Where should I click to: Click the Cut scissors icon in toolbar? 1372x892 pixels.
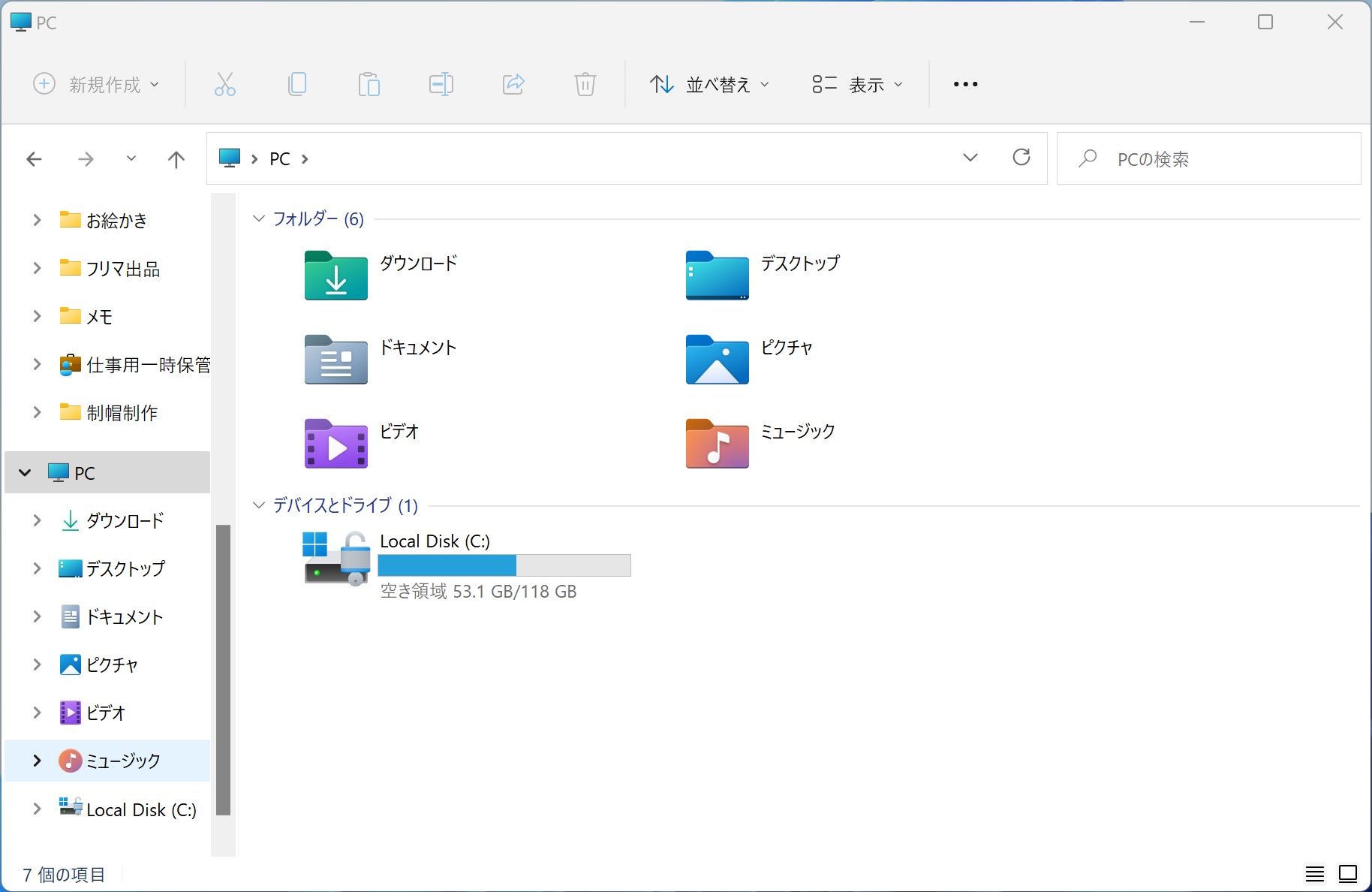[224, 84]
